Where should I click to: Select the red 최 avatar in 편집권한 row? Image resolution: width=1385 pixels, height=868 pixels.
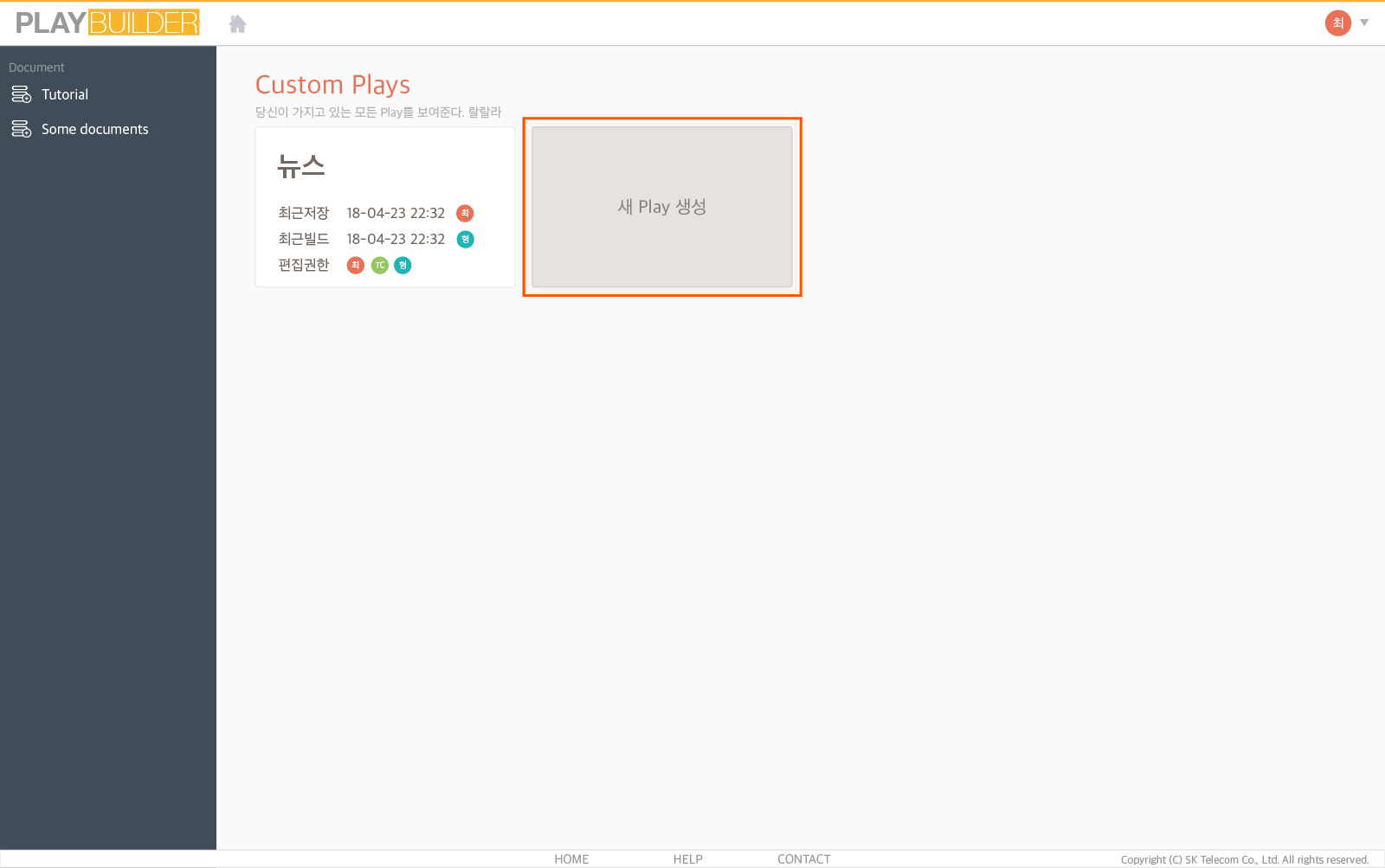coord(355,265)
